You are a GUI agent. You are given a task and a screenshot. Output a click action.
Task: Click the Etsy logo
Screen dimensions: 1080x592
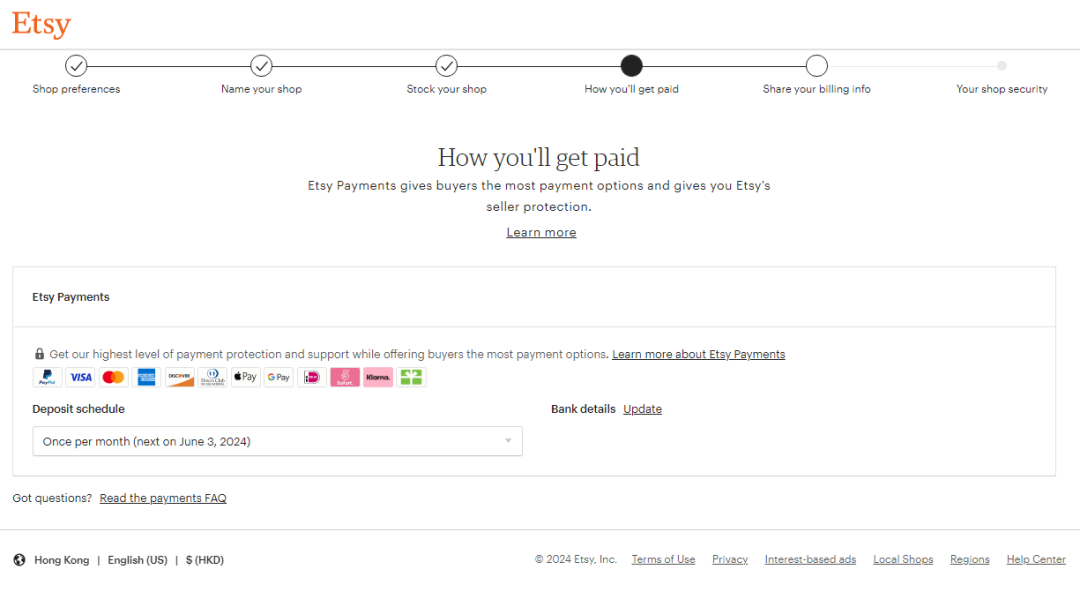tap(41, 25)
